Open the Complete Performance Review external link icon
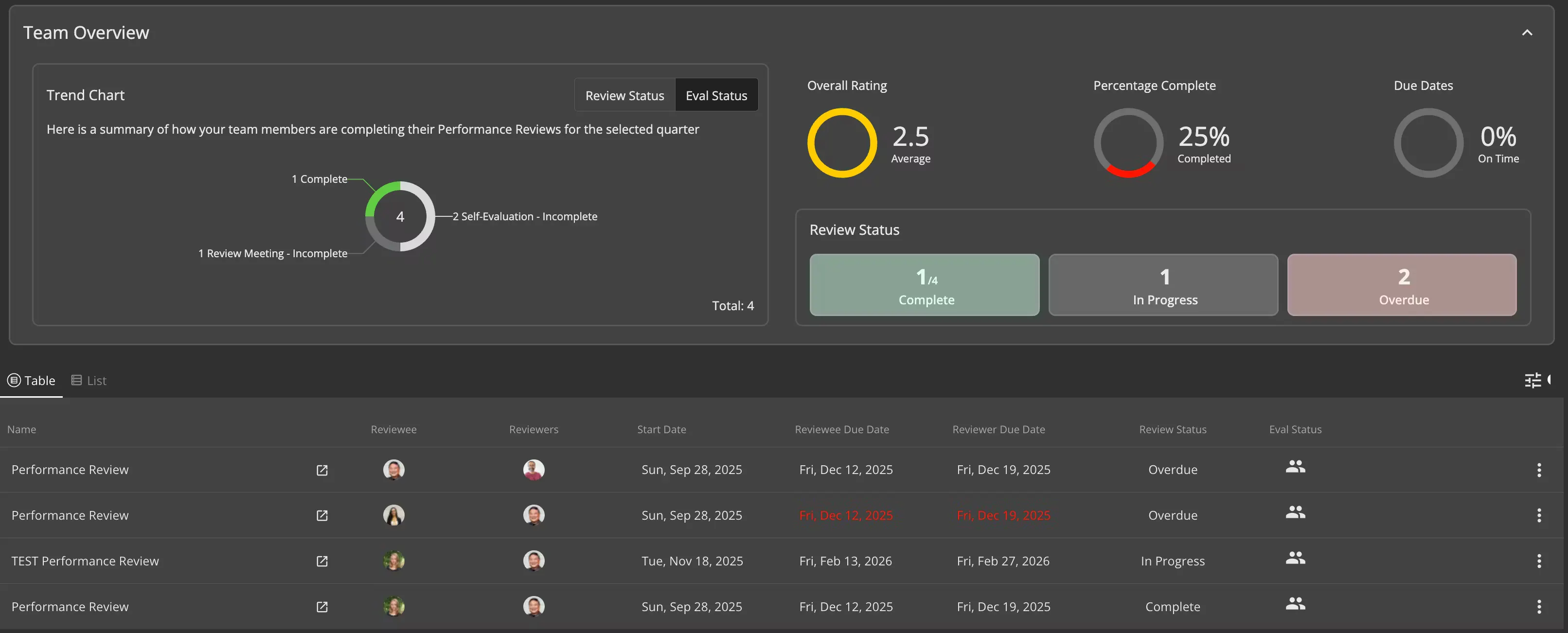1568x633 pixels. [322, 607]
